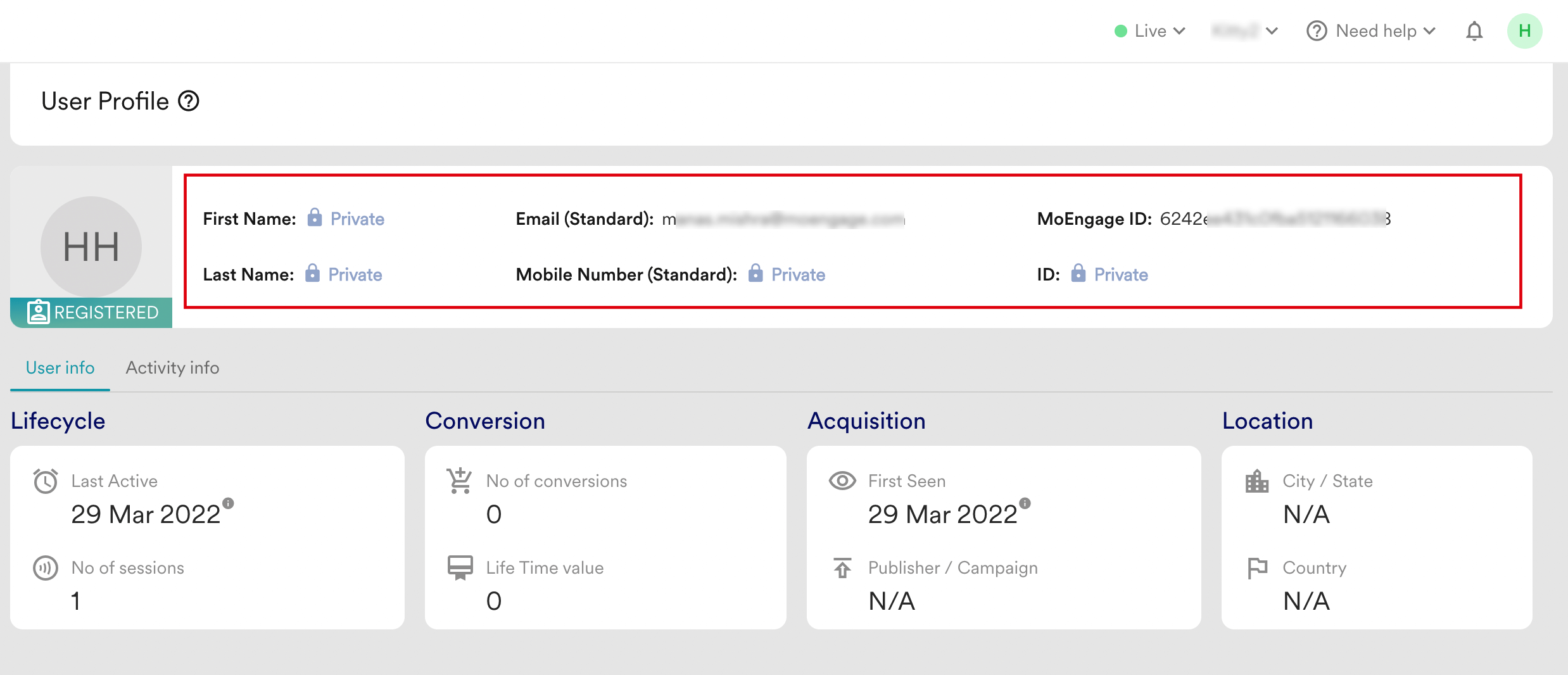
Task: Click the city building icon in Location
Action: (x=1256, y=481)
